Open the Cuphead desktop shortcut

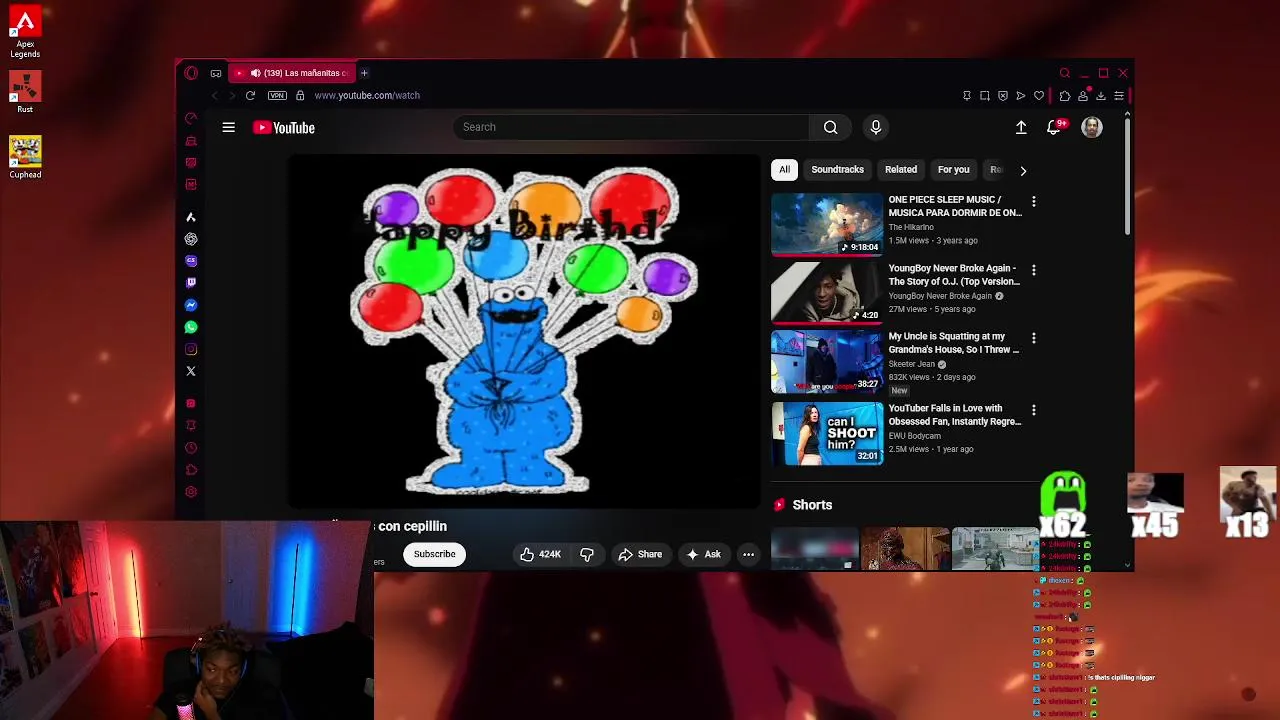tap(25, 157)
